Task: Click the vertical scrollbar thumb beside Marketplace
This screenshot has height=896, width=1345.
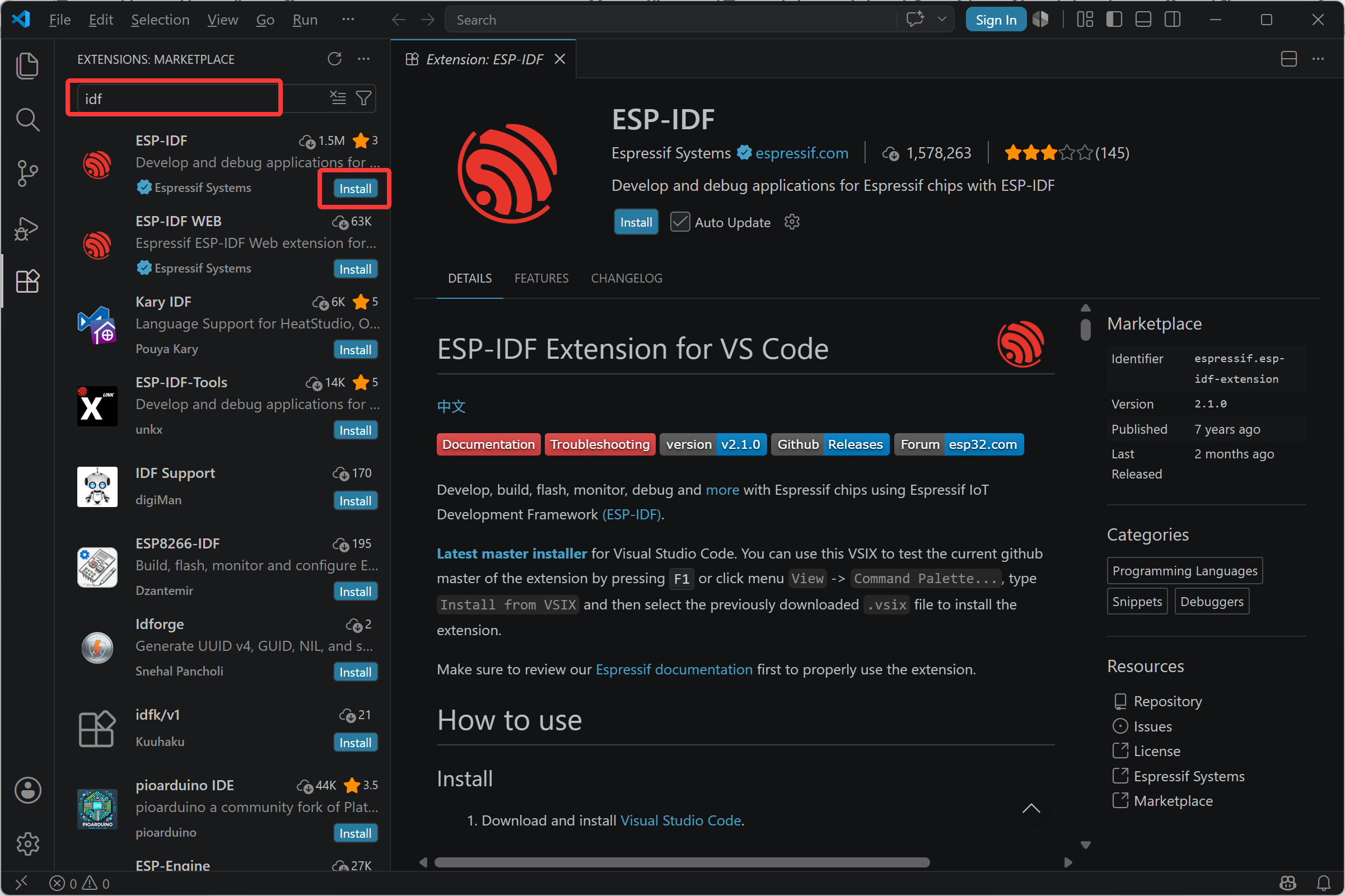Action: (1086, 330)
